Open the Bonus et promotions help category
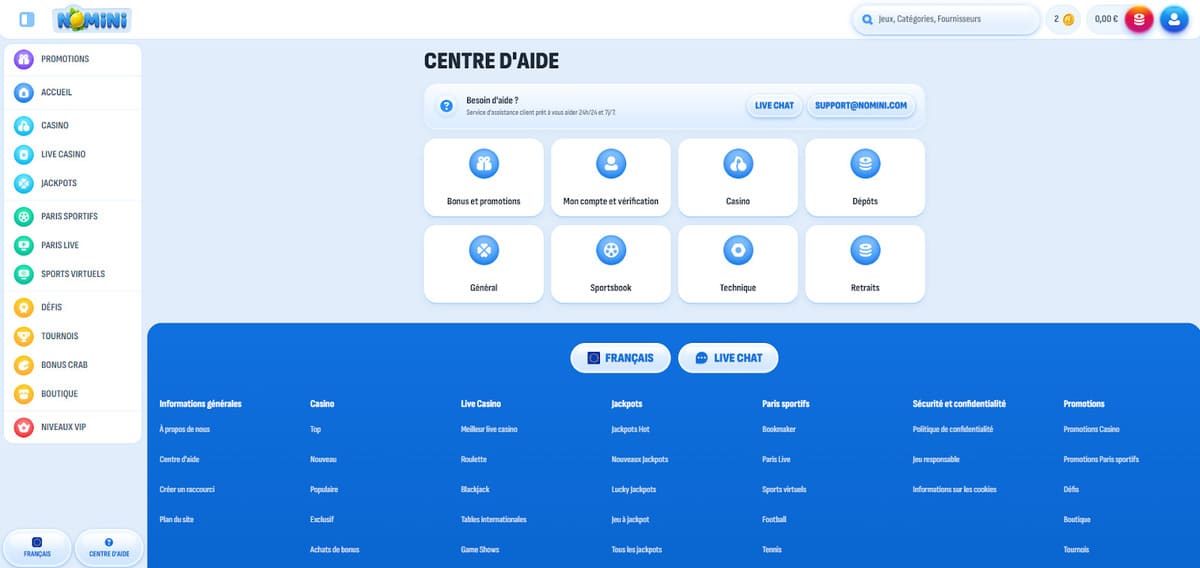1200x568 pixels. (x=484, y=177)
